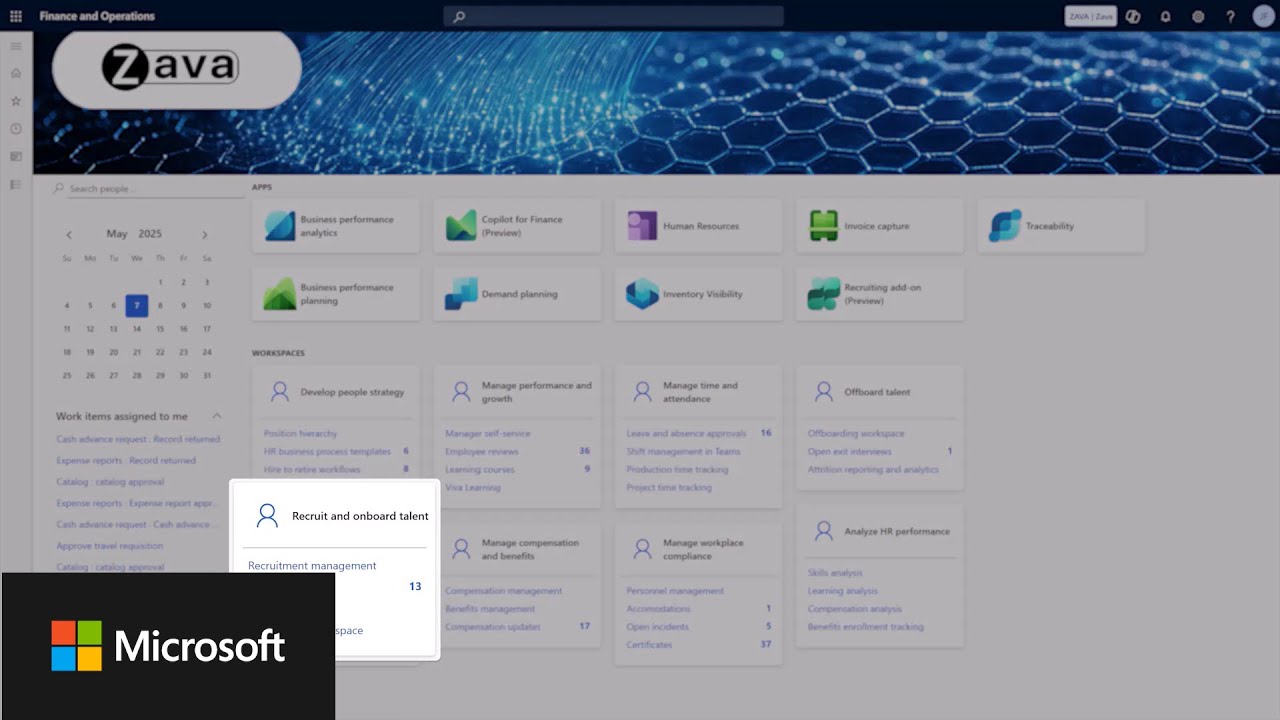1280x720 pixels.
Task: Open Manage compensation and benefits workspace
Action: coord(530,549)
